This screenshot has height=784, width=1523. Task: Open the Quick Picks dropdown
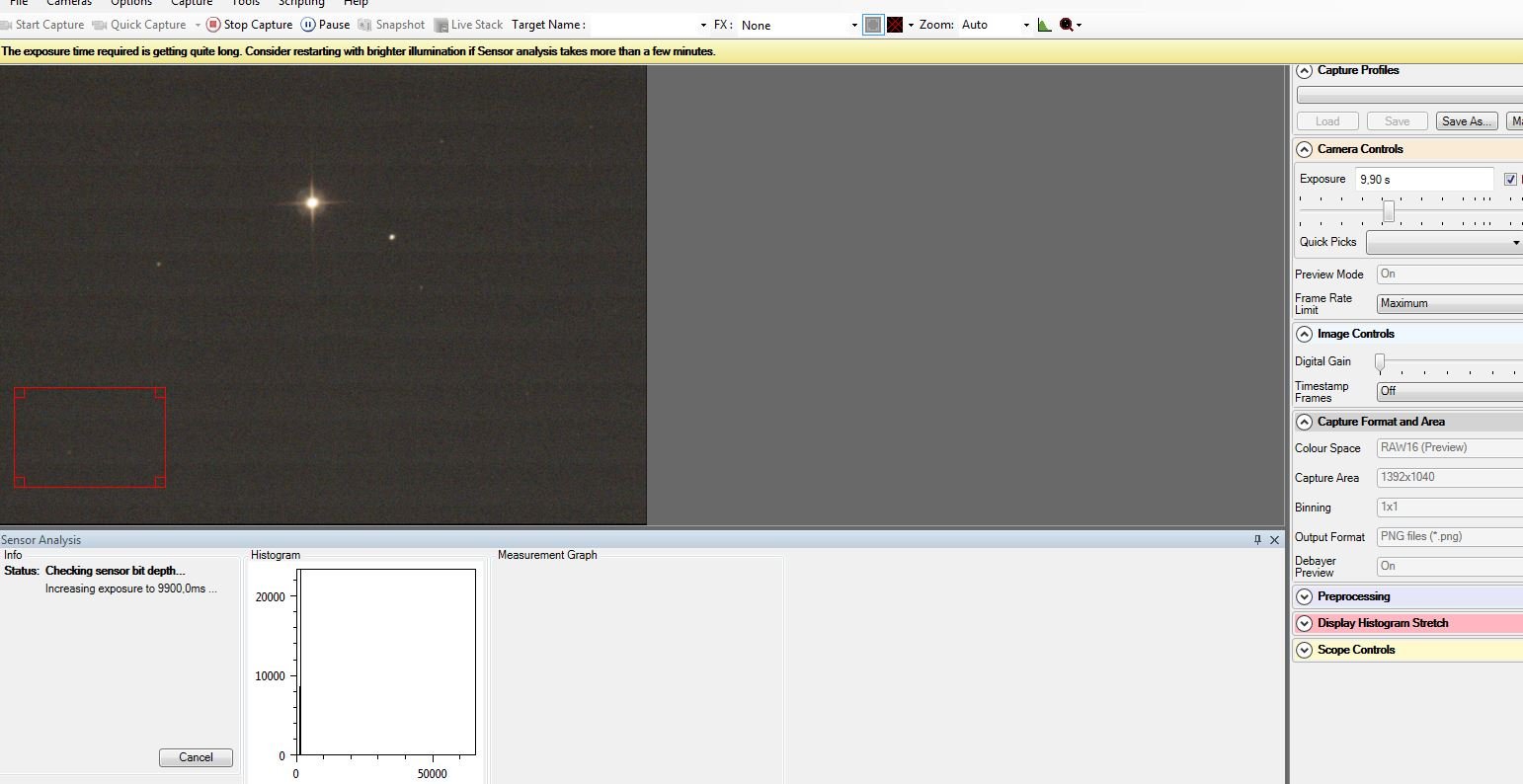click(x=1444, y=242)
